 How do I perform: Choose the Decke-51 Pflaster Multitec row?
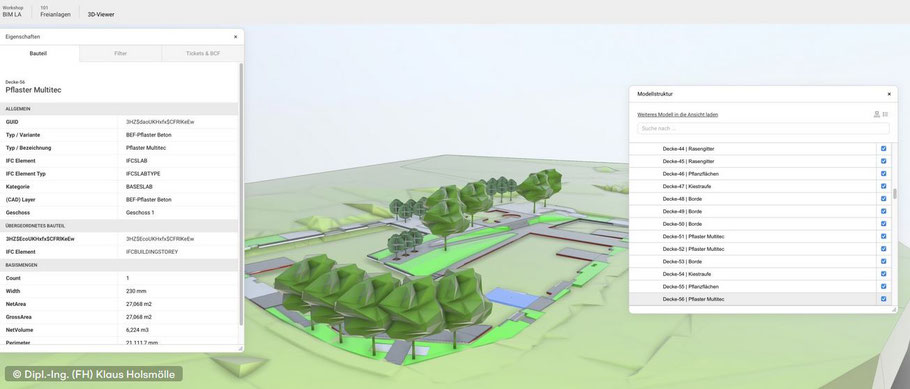(x=753, y=236)
